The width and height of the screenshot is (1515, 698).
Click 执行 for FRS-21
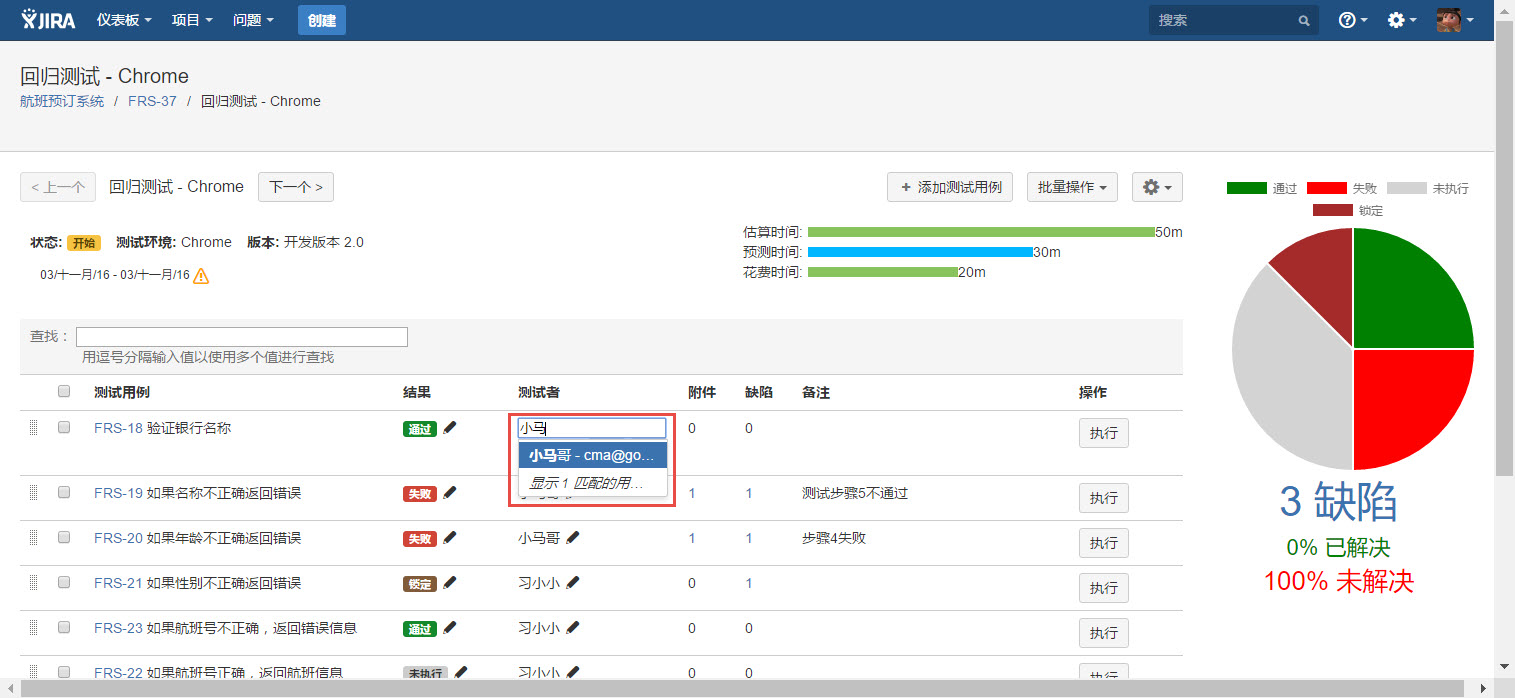1104,588
